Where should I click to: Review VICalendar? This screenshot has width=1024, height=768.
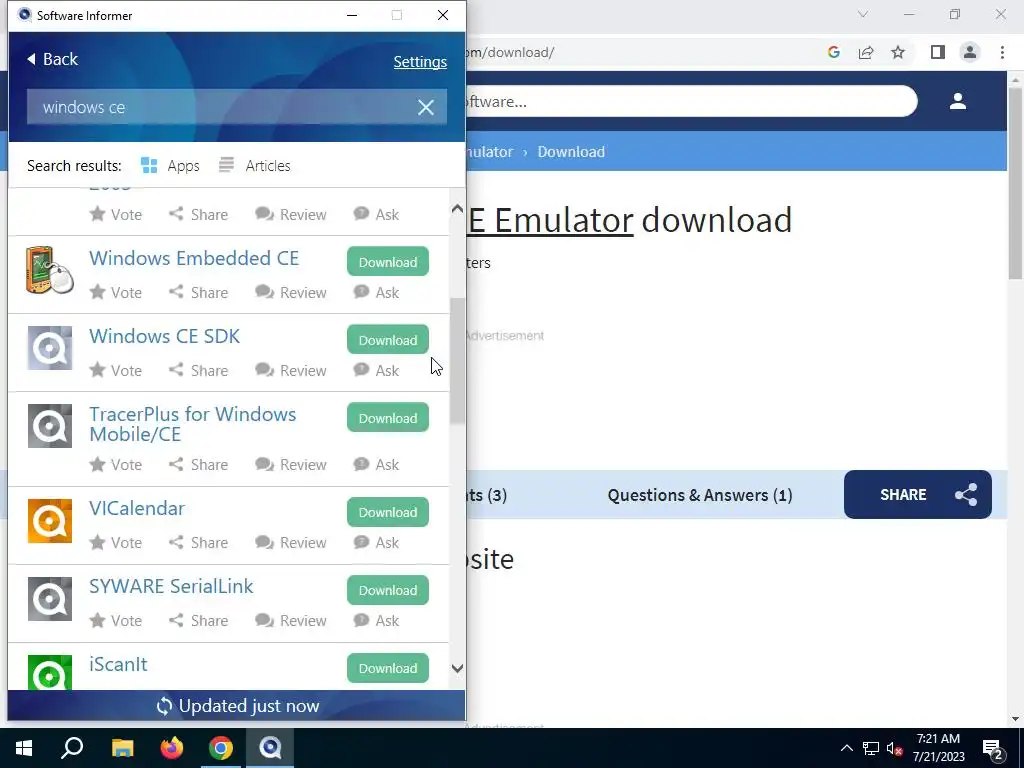coord(291,543)
